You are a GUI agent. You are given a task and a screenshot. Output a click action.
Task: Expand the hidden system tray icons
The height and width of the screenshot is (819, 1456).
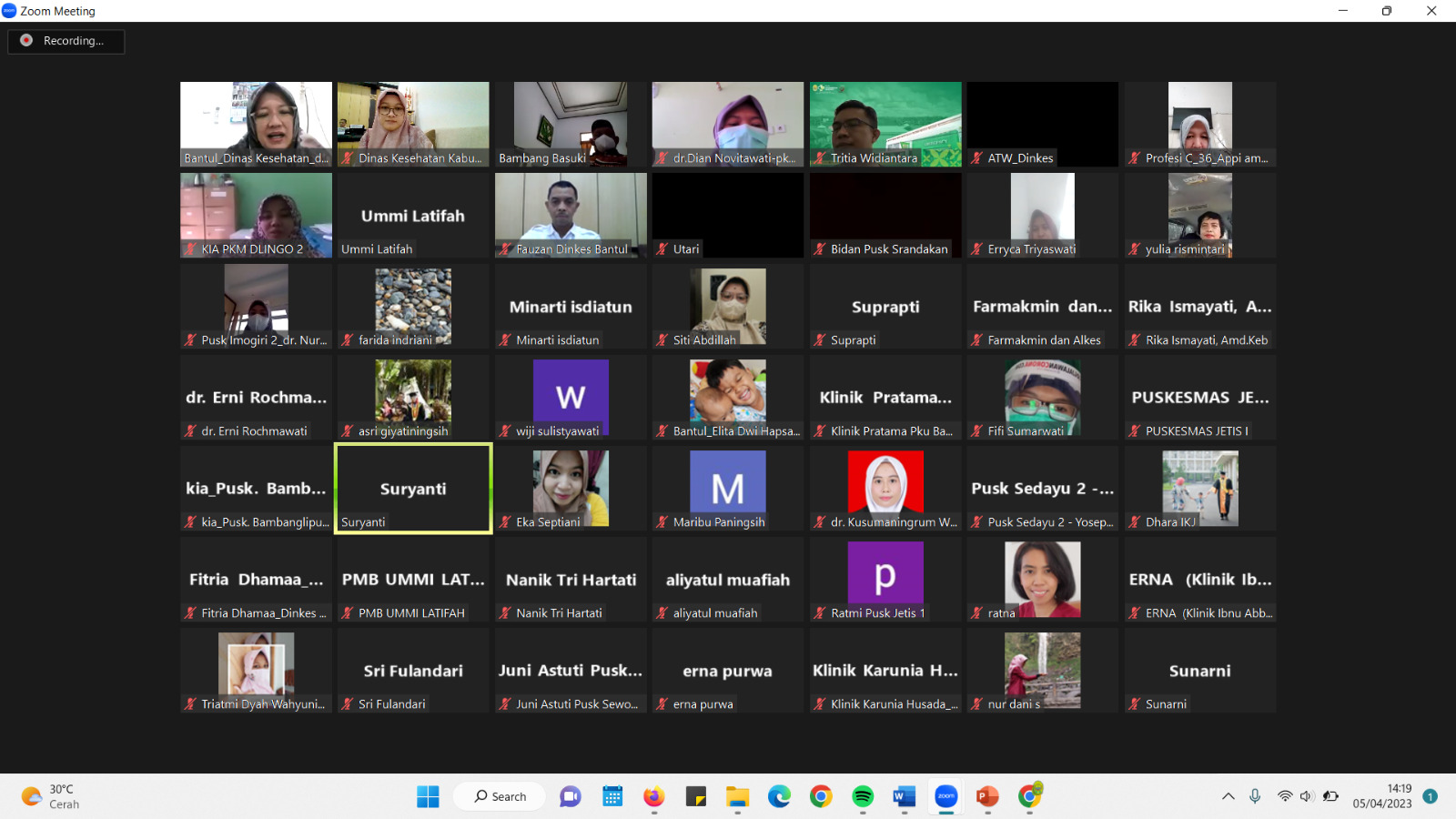(x=1228, y=797)
